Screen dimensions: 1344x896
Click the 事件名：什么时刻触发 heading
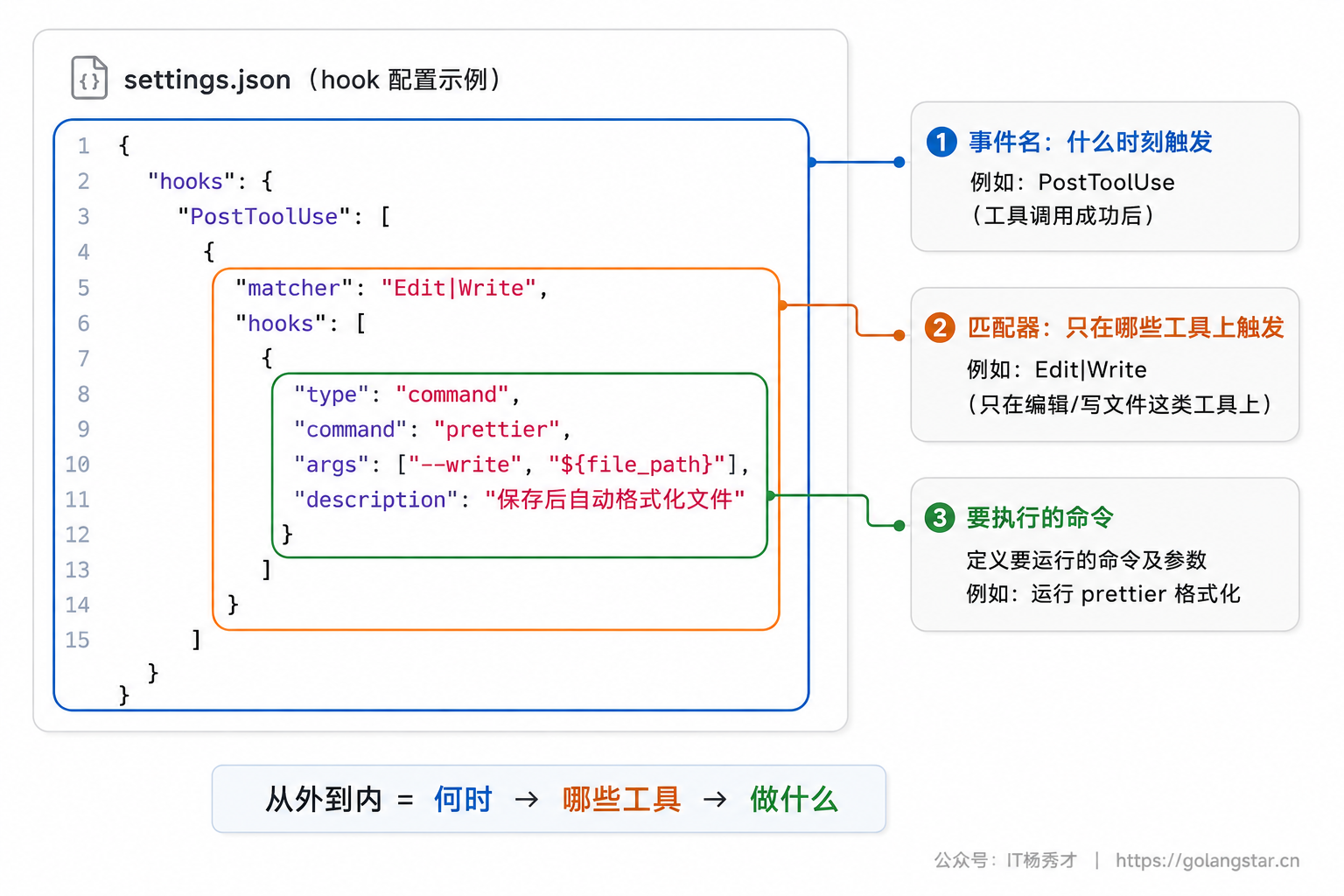(x=1090, y=142)
